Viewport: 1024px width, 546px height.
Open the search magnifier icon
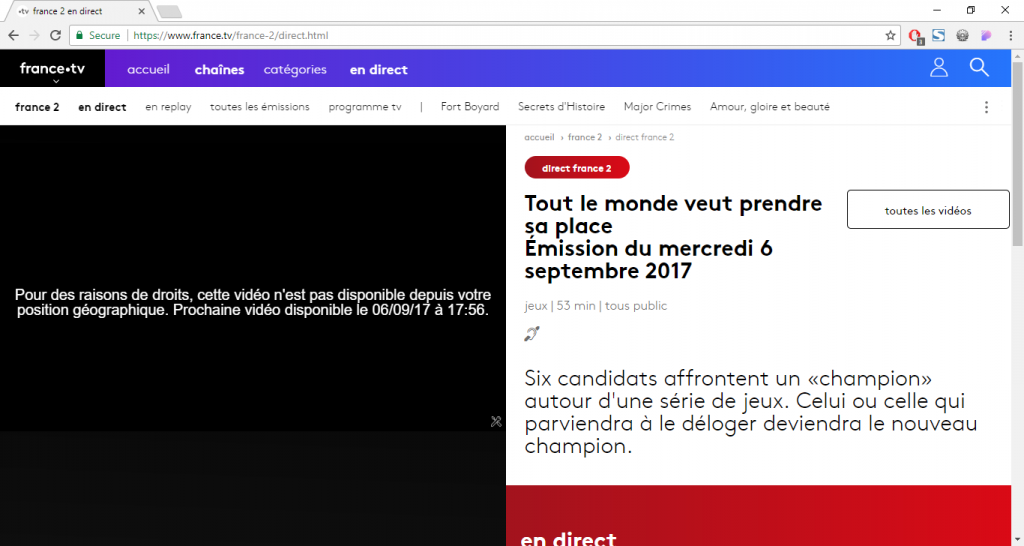[x=979, y=67]
